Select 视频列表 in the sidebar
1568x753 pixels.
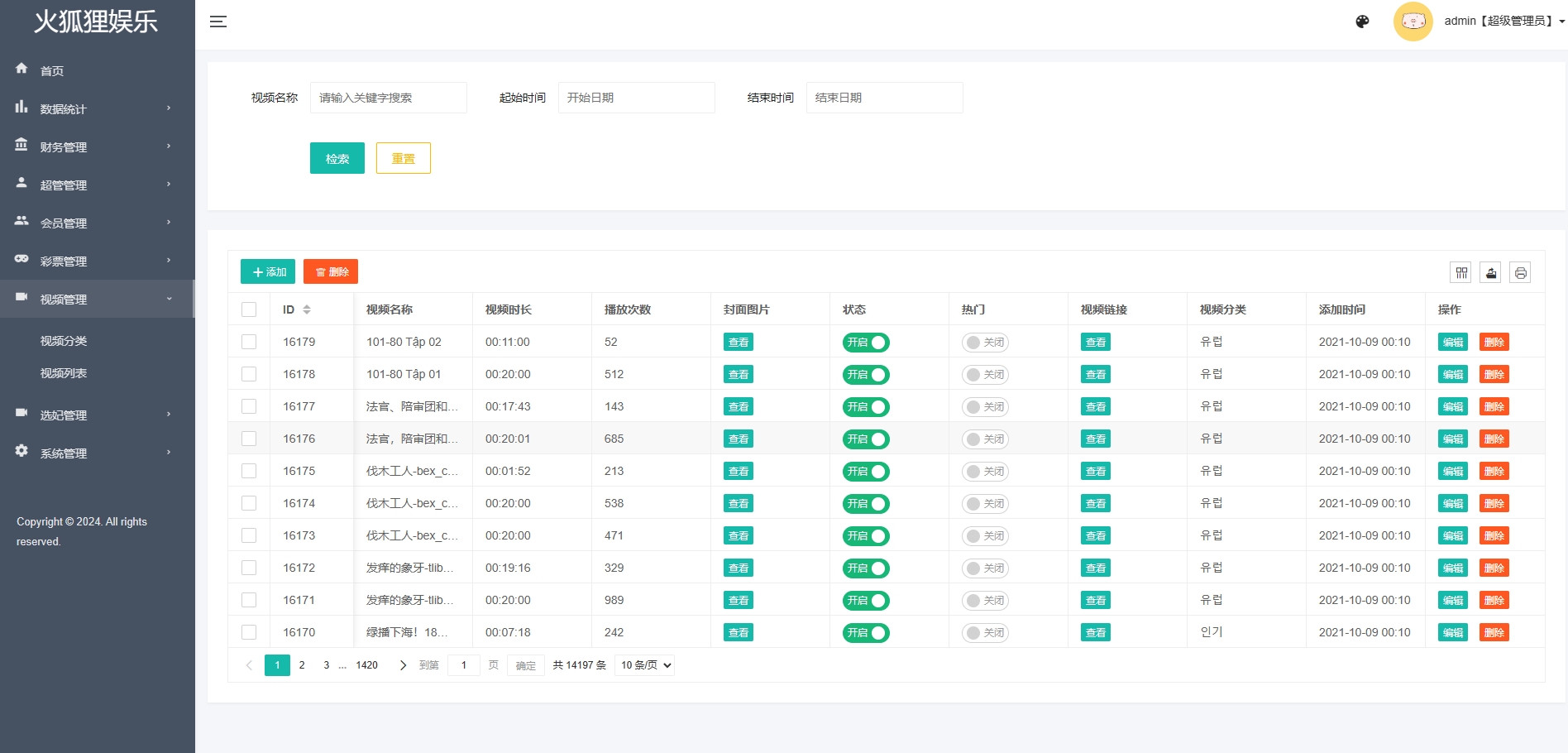(x=64, y=373)
